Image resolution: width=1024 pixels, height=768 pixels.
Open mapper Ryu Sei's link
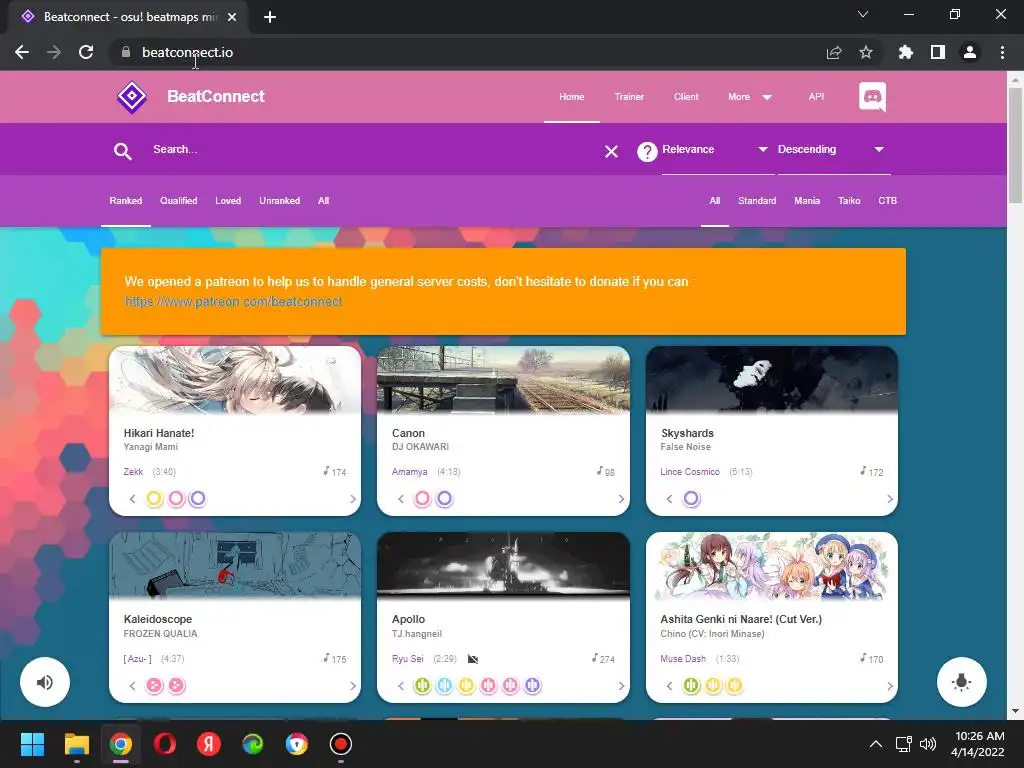(408, 658)
